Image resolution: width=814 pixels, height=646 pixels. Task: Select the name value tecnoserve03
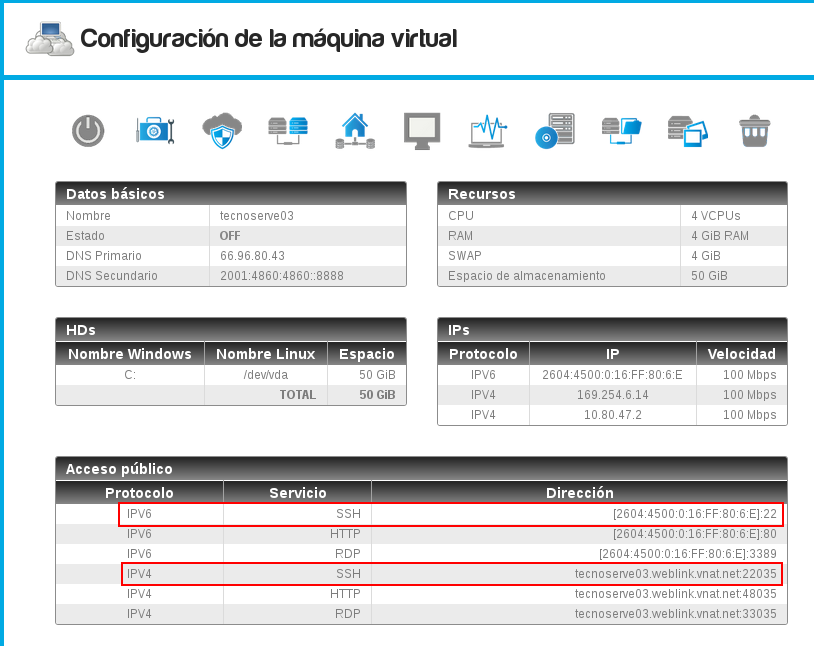pyautogui.click(x=256, y=216)
